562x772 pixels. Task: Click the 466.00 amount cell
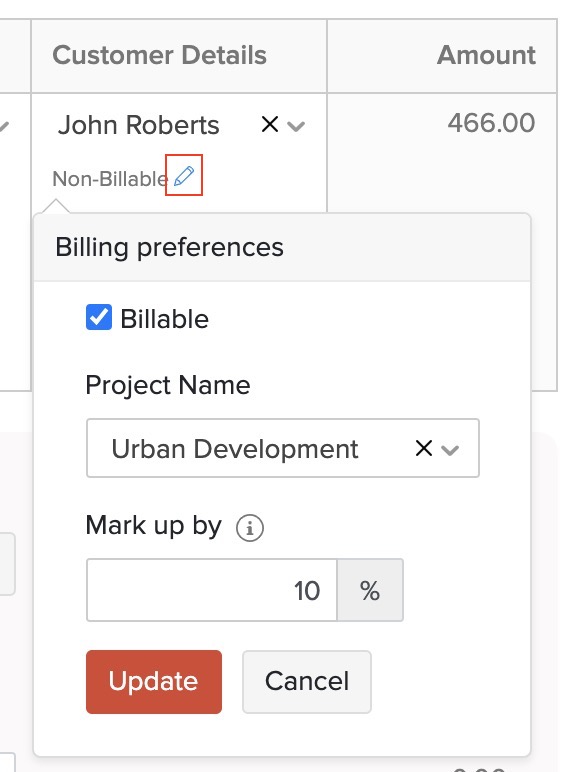[491, 123]
